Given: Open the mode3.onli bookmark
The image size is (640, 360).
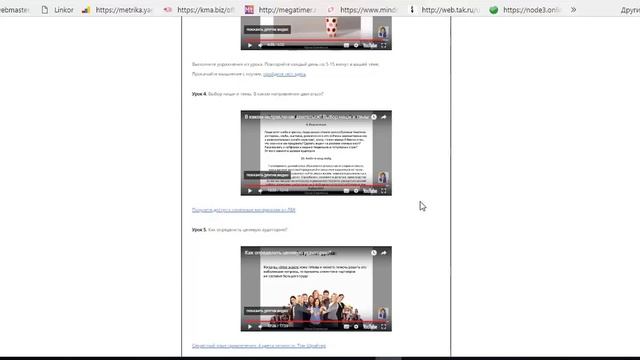Looking at the screenshot, I should pyautogui.click(x=526, y=10).
